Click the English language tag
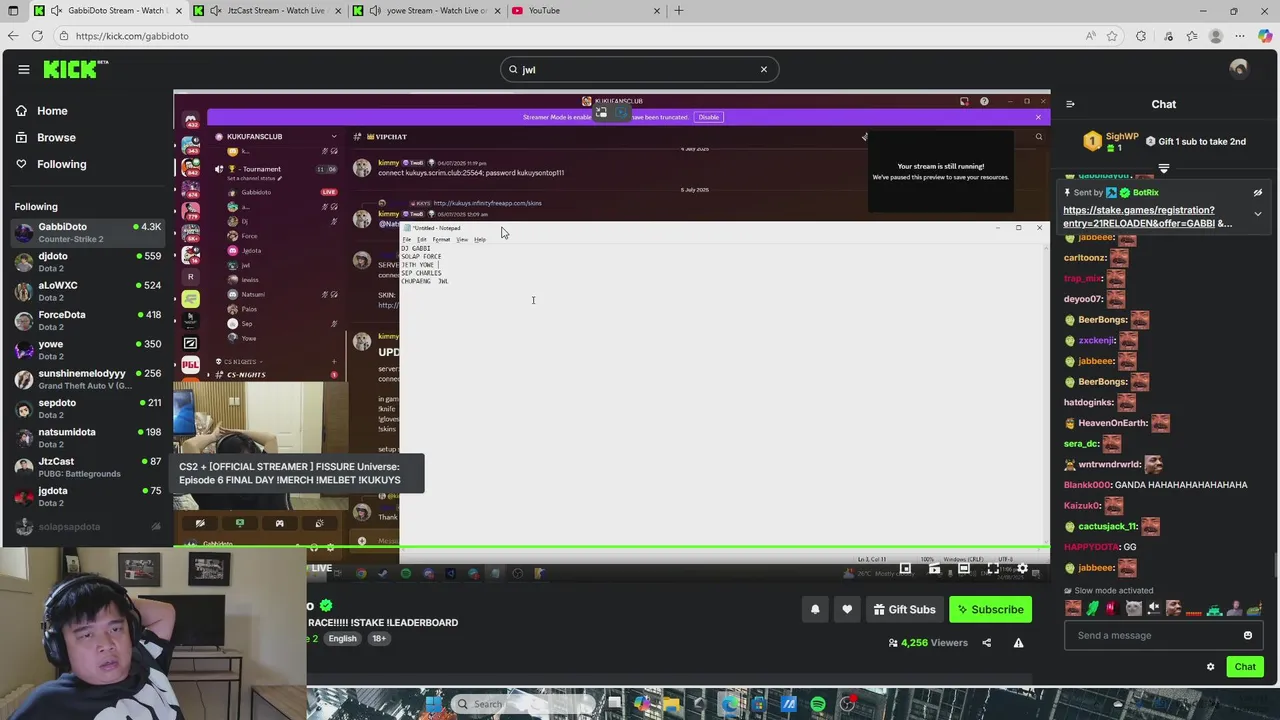This screenshot has height=720, width=1280. coord(342,639)
